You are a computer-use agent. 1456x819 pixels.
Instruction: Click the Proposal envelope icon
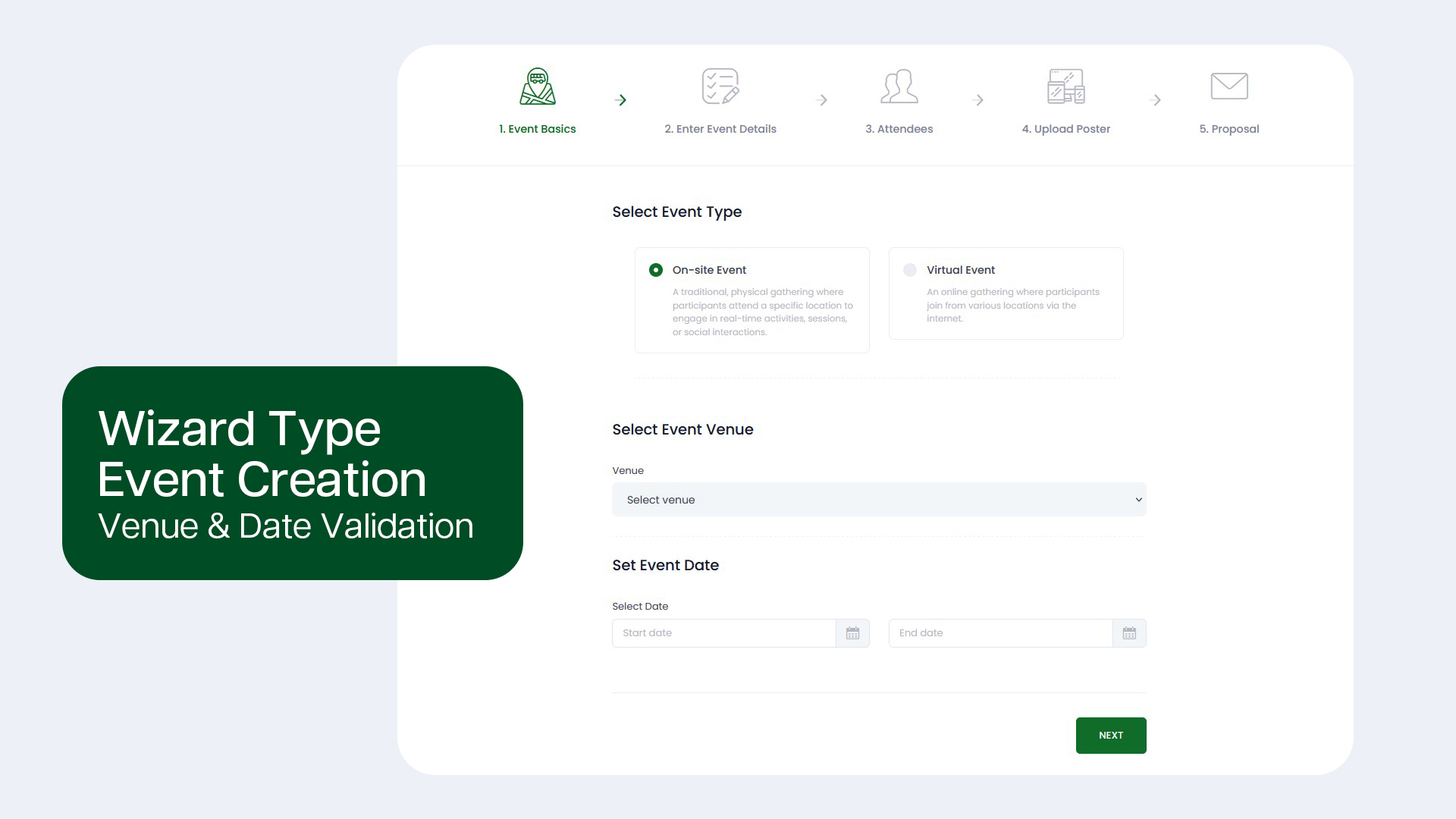pyautogui.click(x=1228, y=86)
